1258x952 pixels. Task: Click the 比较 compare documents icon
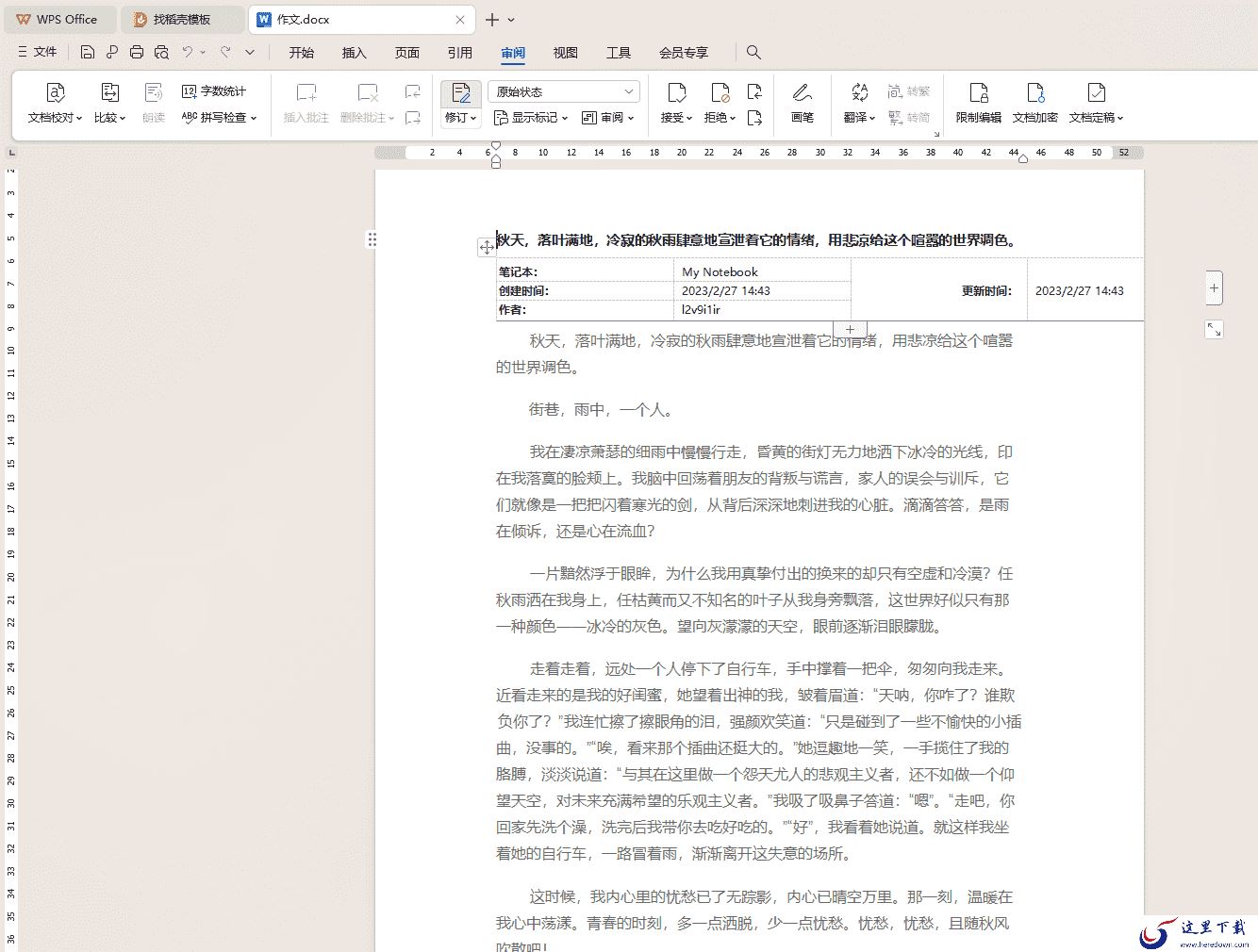[x=109, y=92]
